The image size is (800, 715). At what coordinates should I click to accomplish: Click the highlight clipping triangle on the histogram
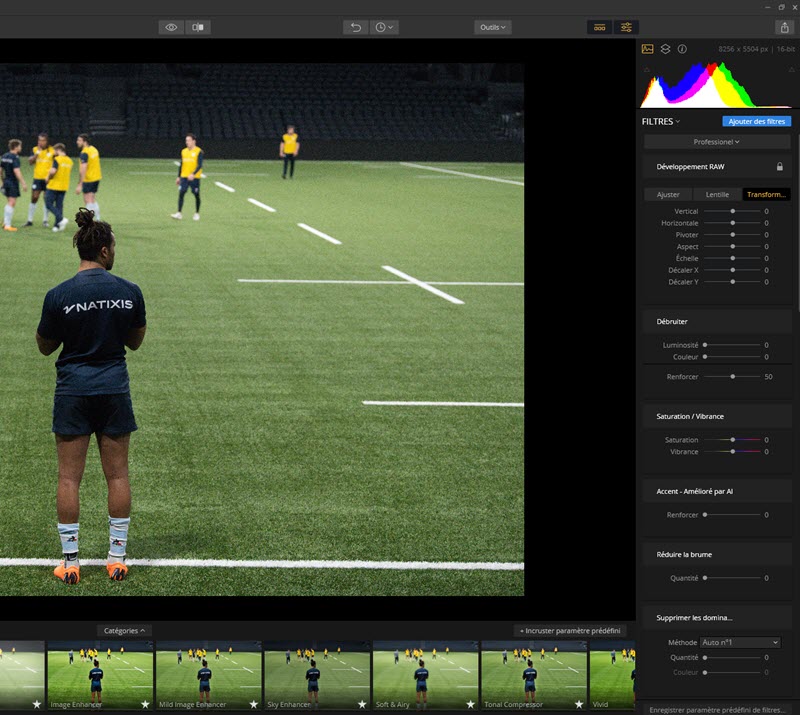(x=791, y=69)
